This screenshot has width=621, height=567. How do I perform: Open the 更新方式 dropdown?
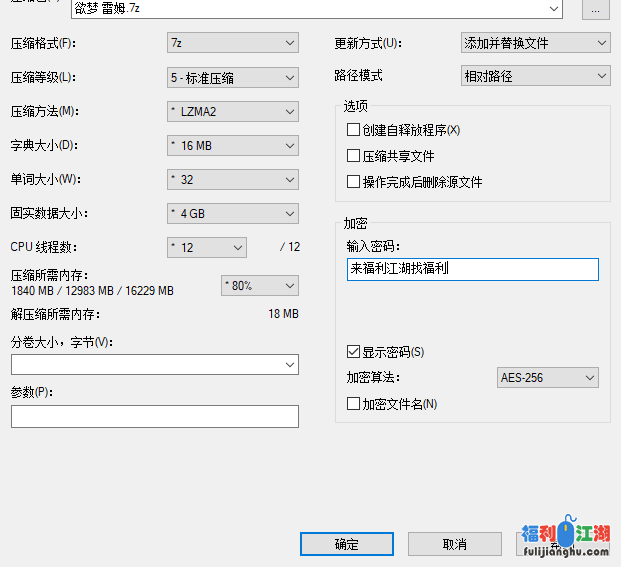(x=535, y=43)
